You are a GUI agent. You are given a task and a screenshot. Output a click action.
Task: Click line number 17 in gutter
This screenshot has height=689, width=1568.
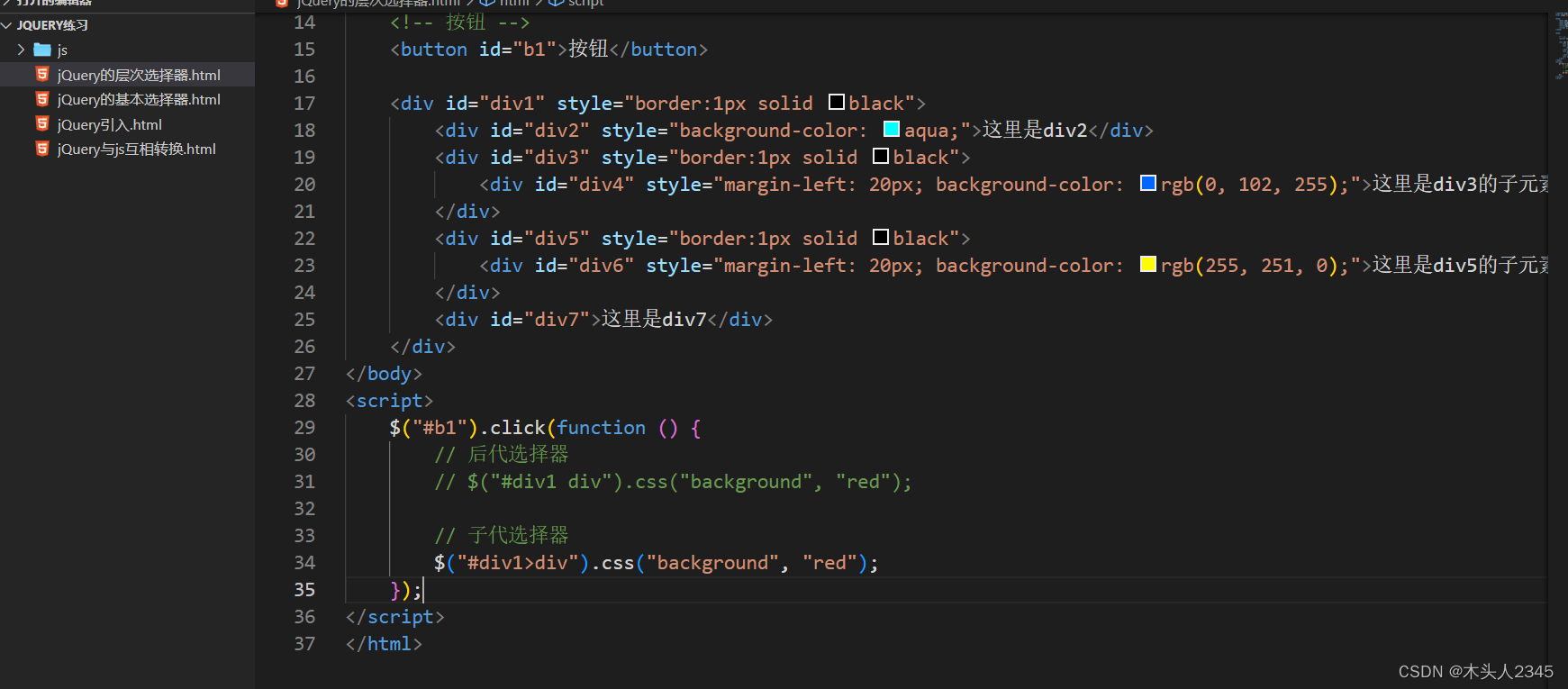304,104
